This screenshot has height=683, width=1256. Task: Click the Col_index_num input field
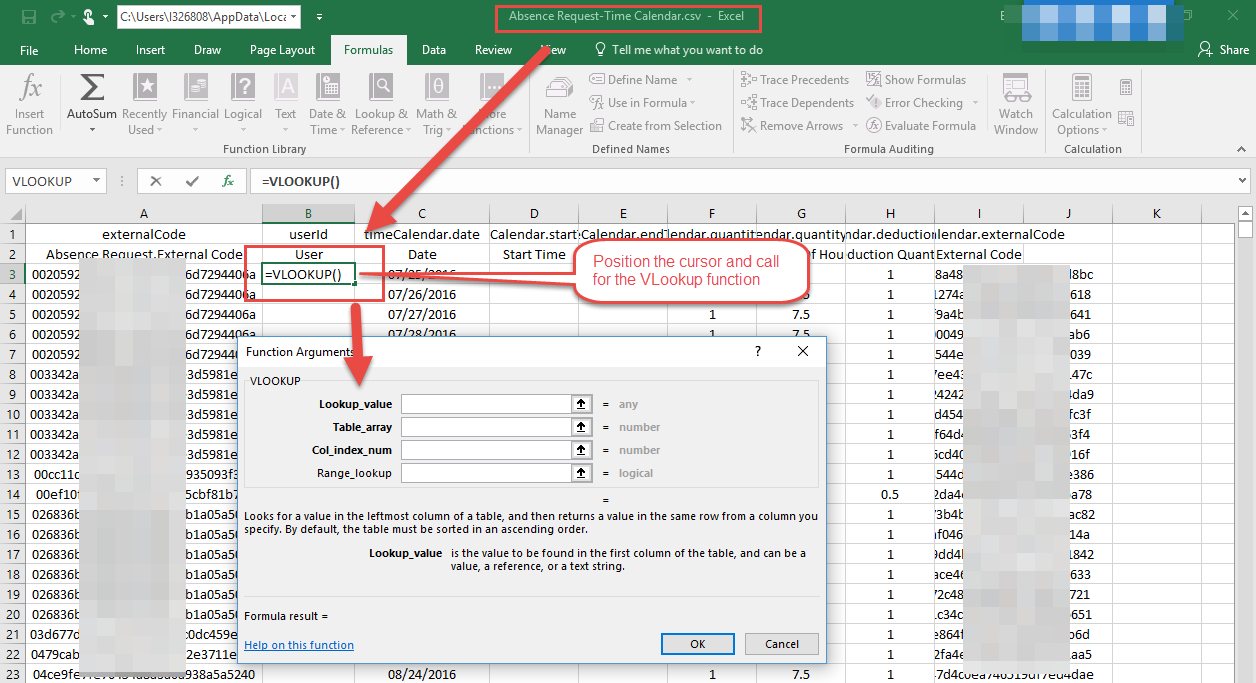coord(485,450)
